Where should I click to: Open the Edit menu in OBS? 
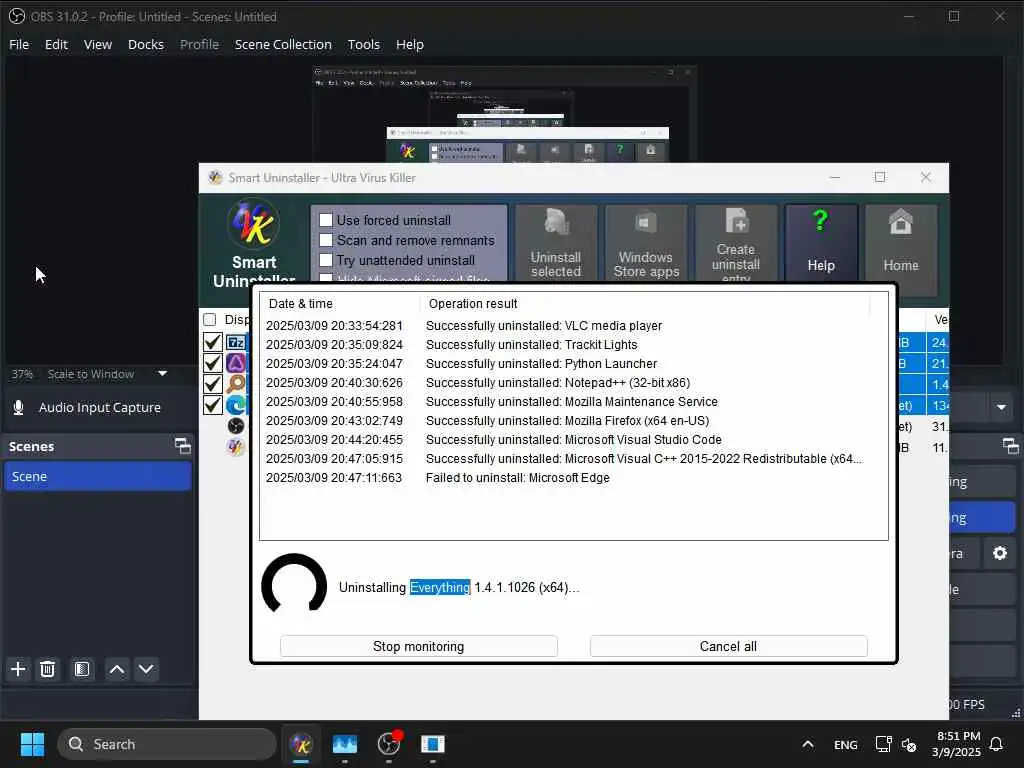click(56, 44)
